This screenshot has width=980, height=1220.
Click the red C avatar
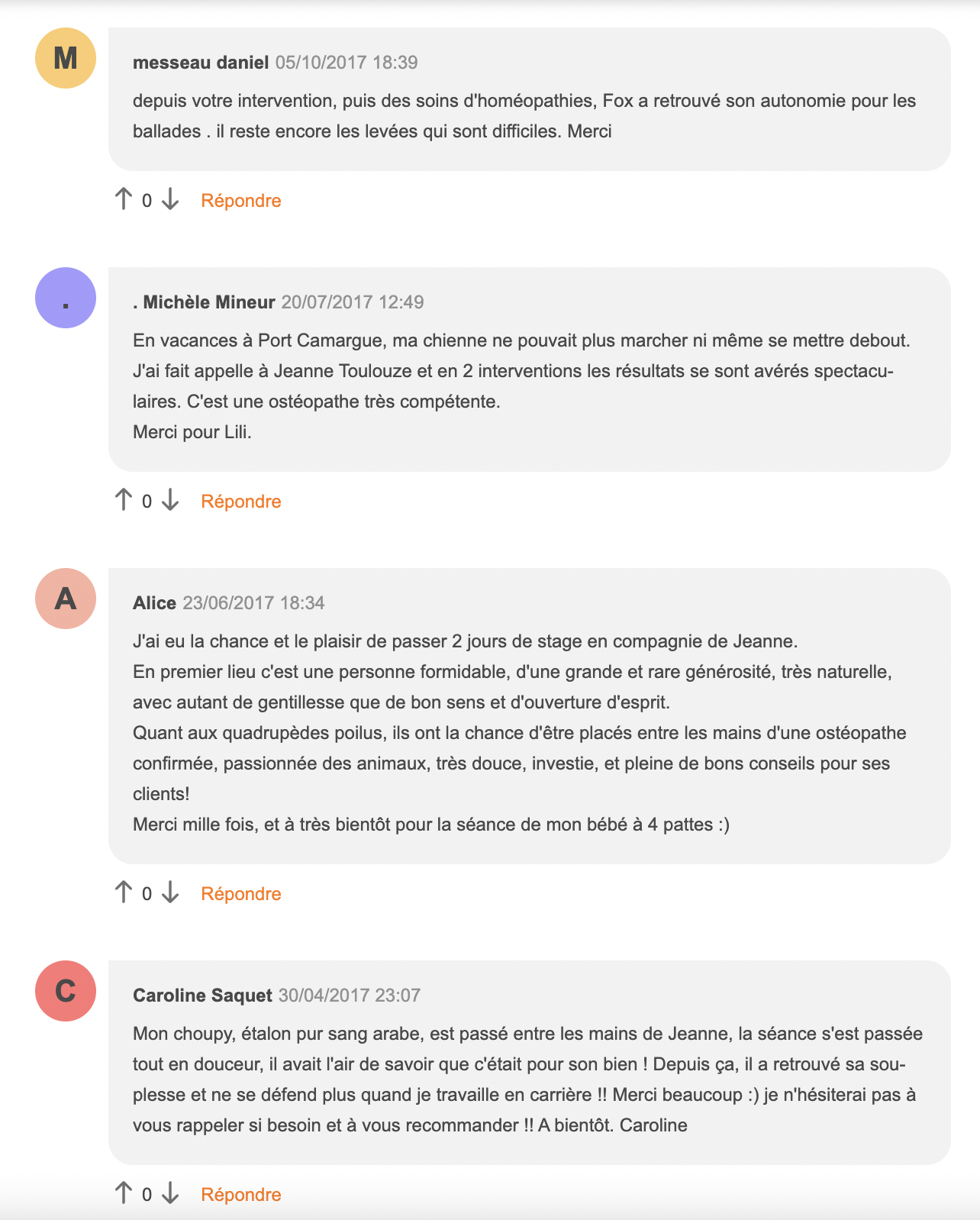point(66,991)
